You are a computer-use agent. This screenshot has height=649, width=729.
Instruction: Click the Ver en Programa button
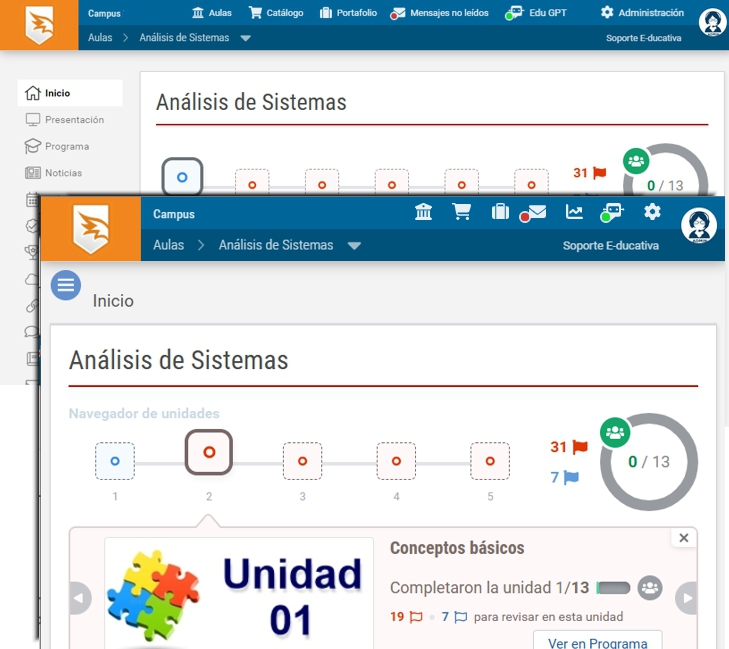tap(597, 643)
